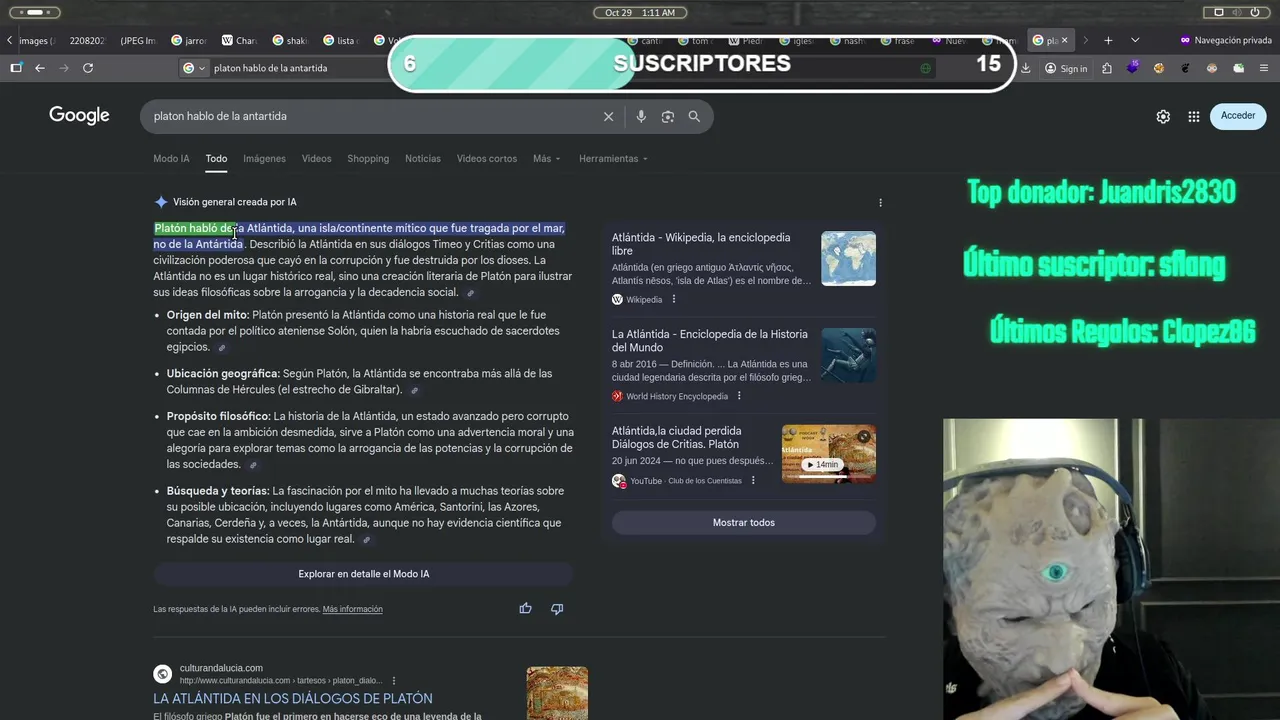Viewport: 1280px width, 720px height.
Task: Open the browser sidebar workspace icon
Action: pyautogui.click(x=16, y=68)
